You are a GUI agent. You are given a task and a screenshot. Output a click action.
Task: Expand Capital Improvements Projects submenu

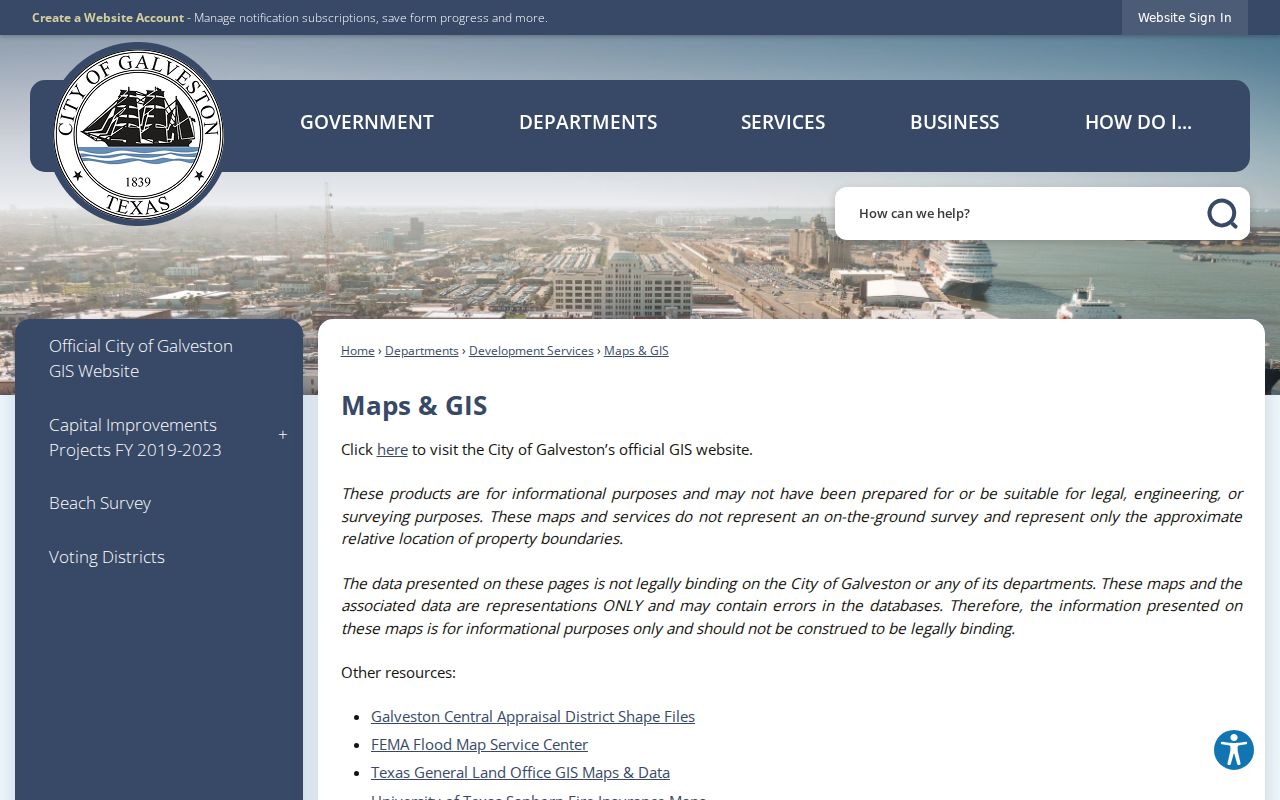coord(283,435)
